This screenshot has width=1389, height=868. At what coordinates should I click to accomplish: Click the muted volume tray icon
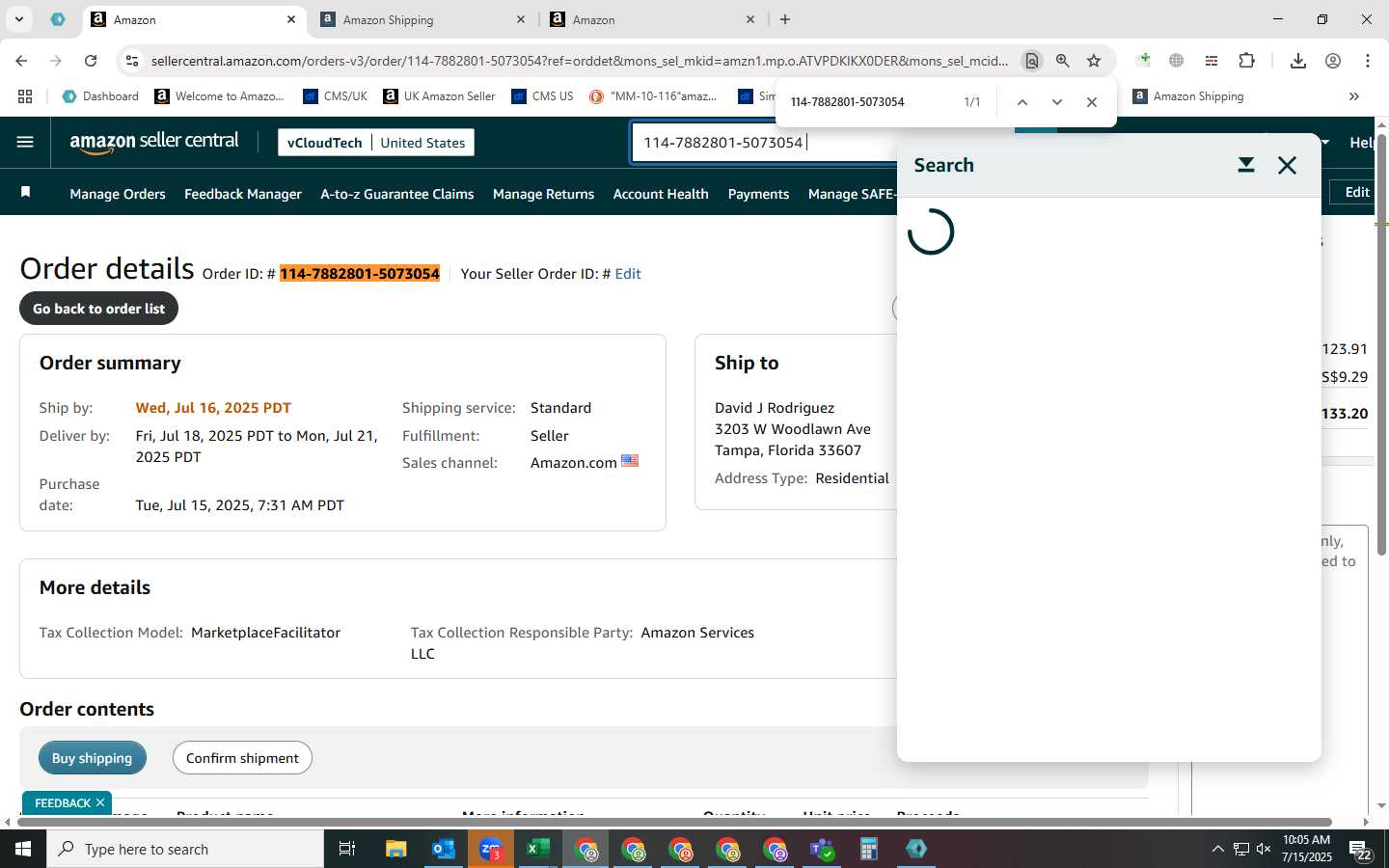pos(1264,849)
